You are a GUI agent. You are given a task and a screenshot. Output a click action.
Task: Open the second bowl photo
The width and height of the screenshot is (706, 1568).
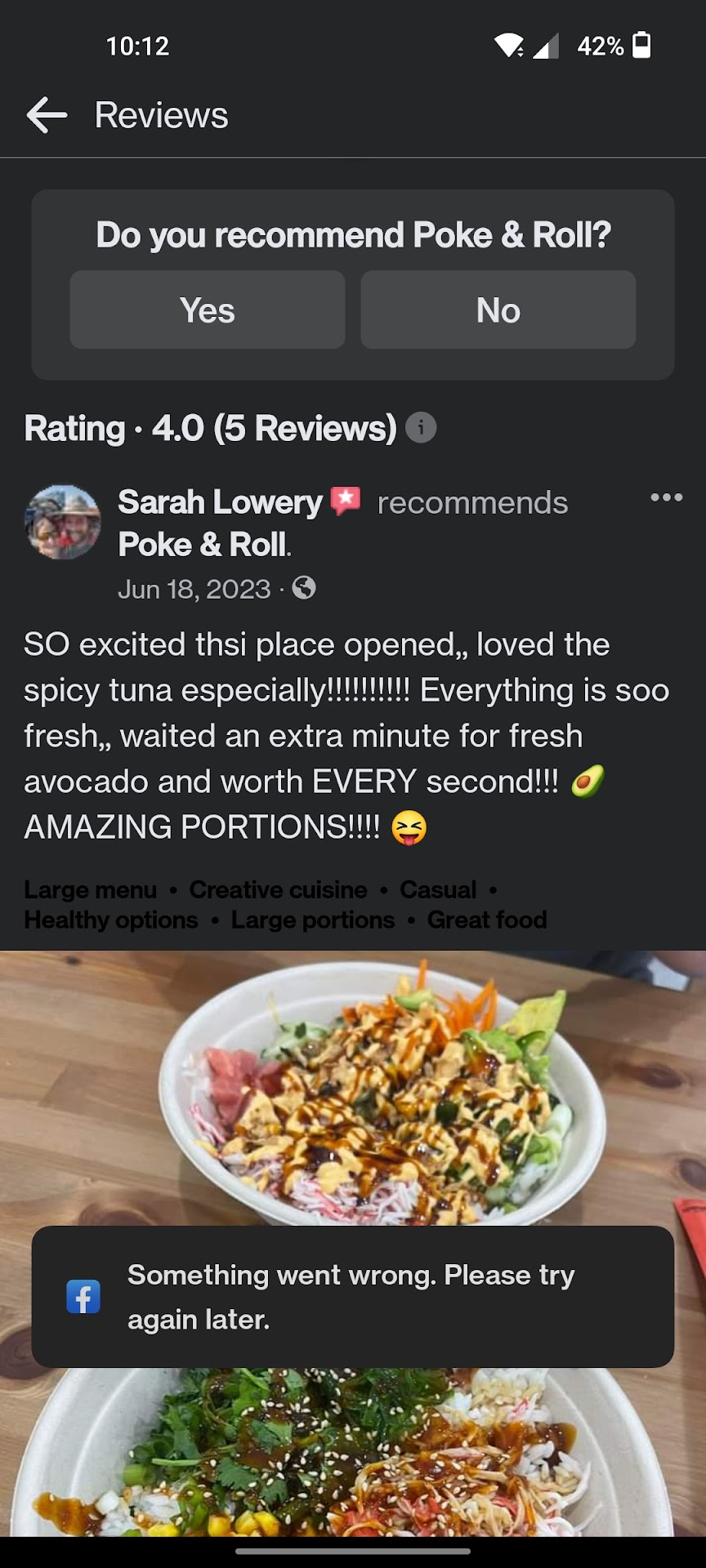tap(353, 1454)
